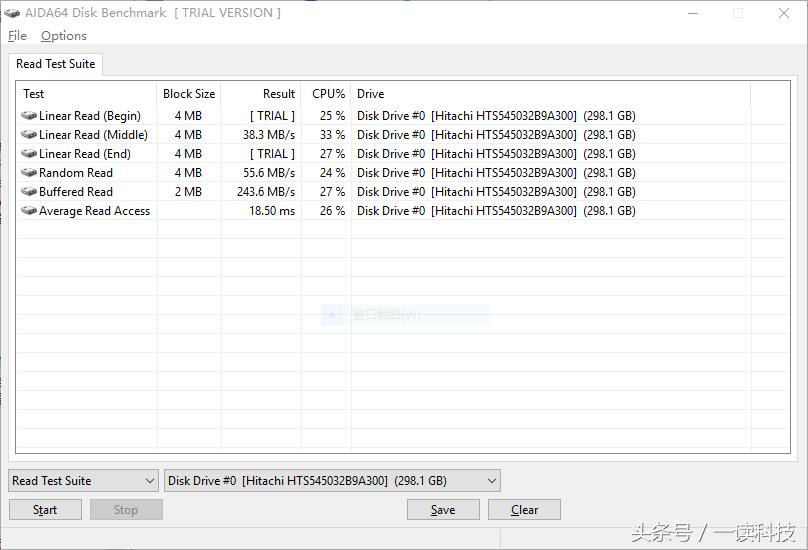The height and width of the screenshot is (550, 808).
Task: Select the Buffered Read row text
Action: (x=76, y=192)
